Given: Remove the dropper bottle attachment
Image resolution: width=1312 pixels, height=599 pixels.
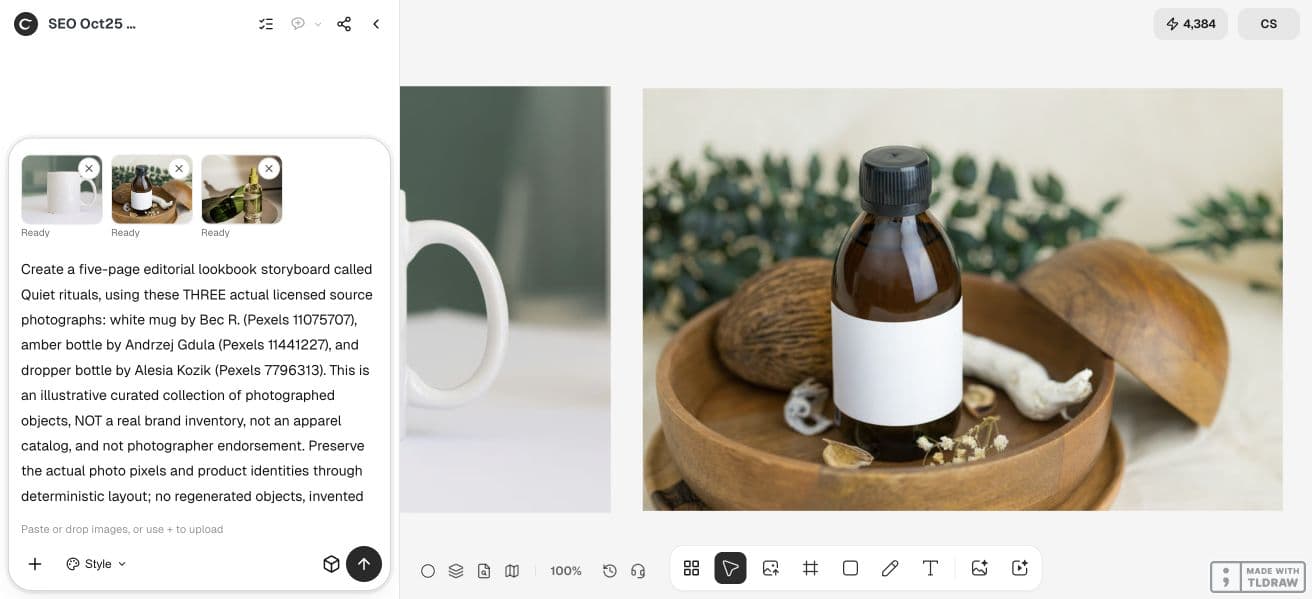Looking at the screenshot, I should tap(269, 168).
